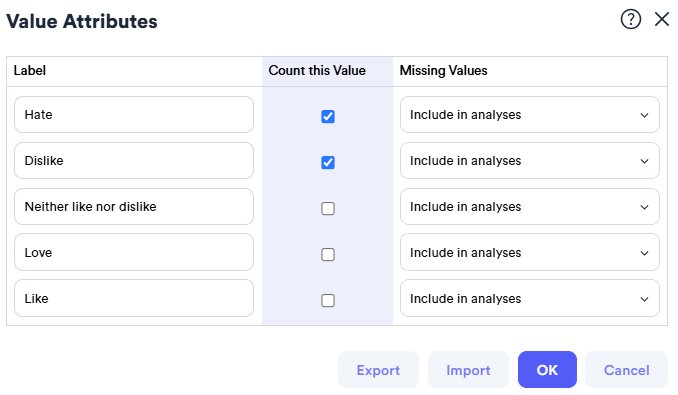Viewport: 678px width, 395px height.
Task: Click the Export button
Action: pyautogui.click(x=378, y=370)
